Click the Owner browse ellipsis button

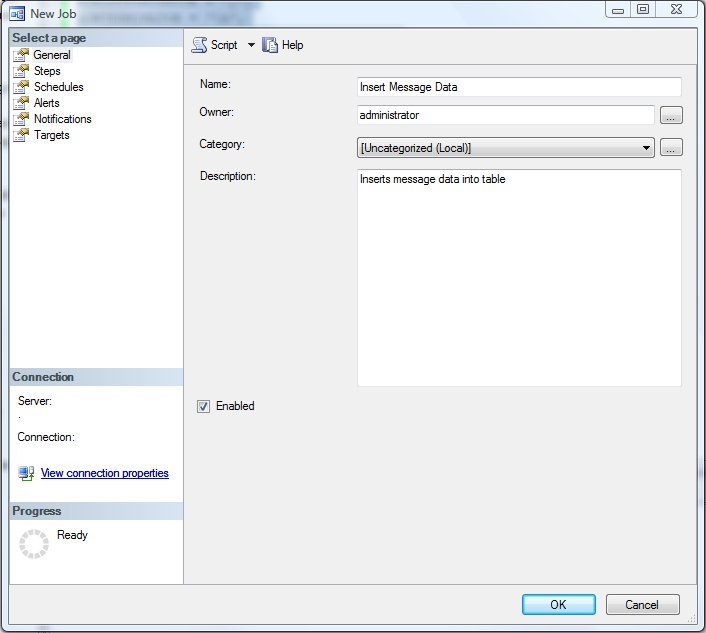pyautogui.click(x=671, y=116)
